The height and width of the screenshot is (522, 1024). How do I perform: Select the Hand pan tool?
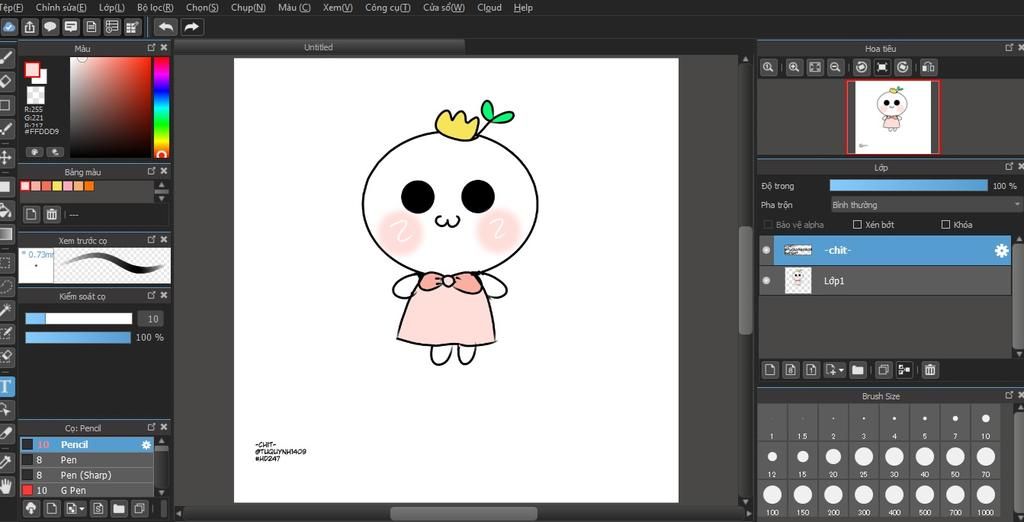click(x=6, y=486)
